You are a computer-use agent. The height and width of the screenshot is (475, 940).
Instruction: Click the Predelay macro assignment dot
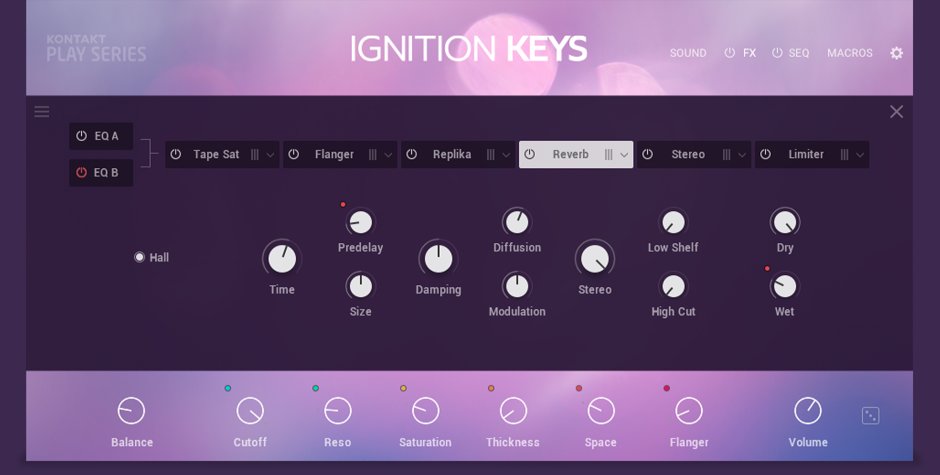[x=343, y=205]
